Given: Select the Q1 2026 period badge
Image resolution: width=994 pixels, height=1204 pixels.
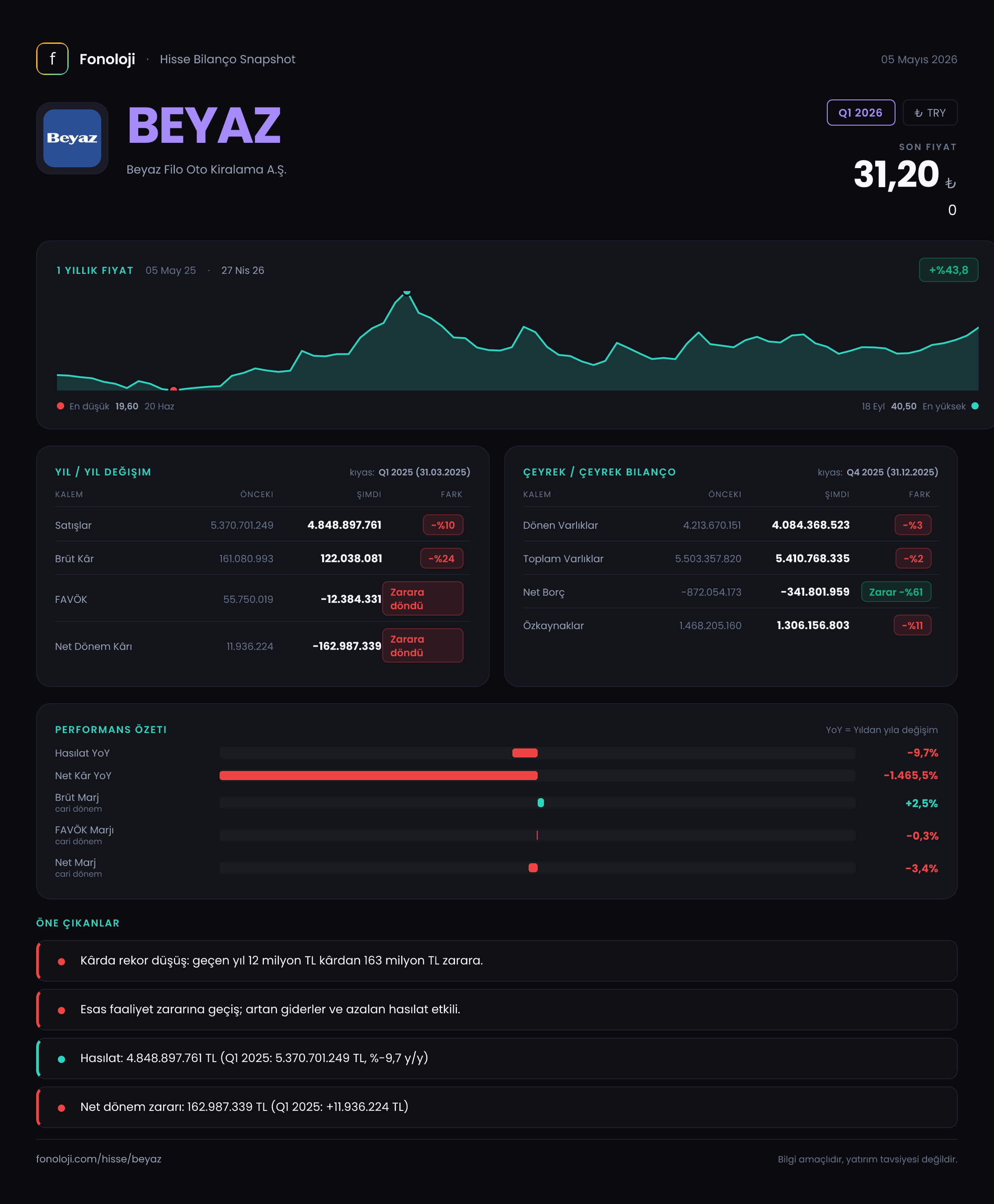Looking at the screenshot, I should pos(861,112).
